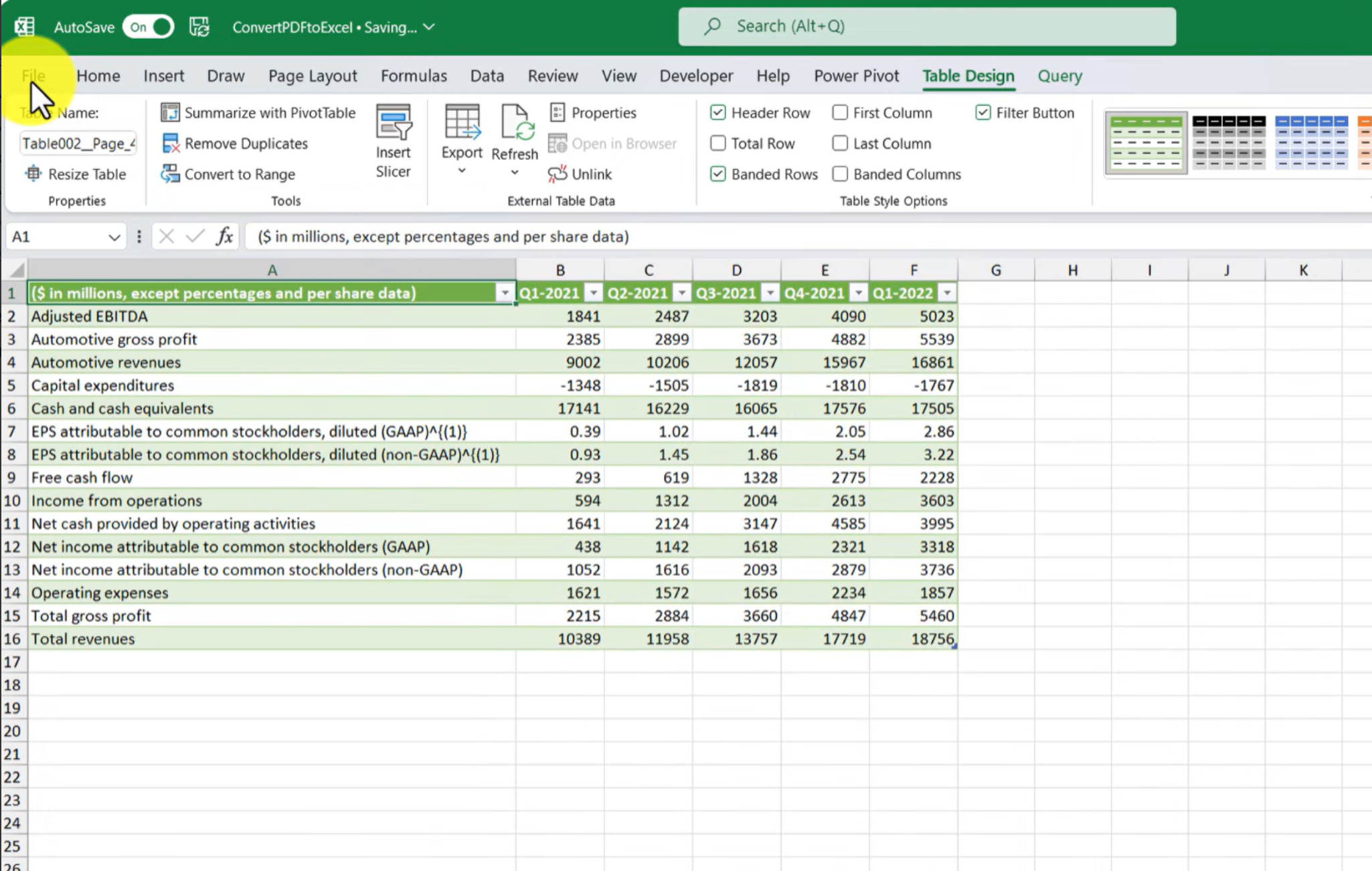
Task: Click the Insert Slicer icon
Action: click(394, 122)
